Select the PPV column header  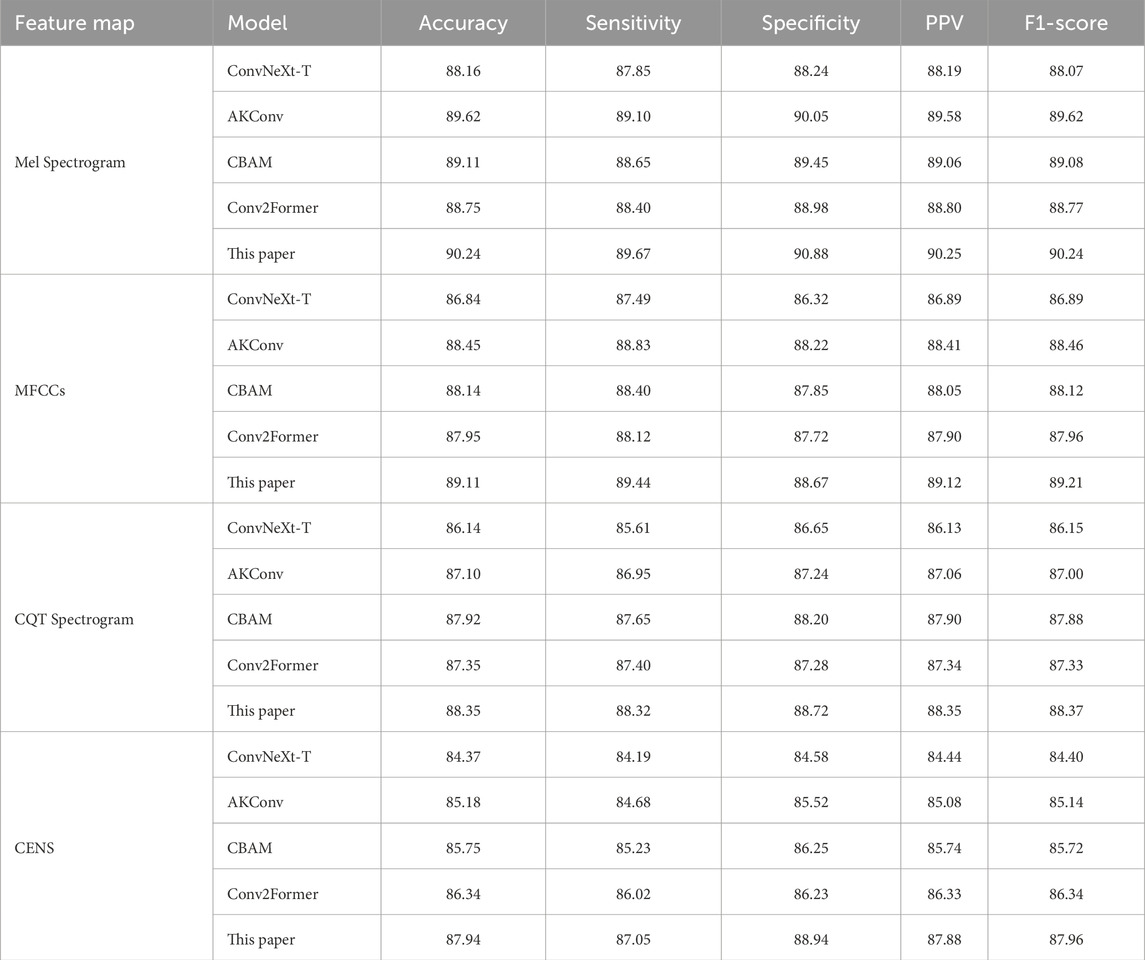click(944, 24)
